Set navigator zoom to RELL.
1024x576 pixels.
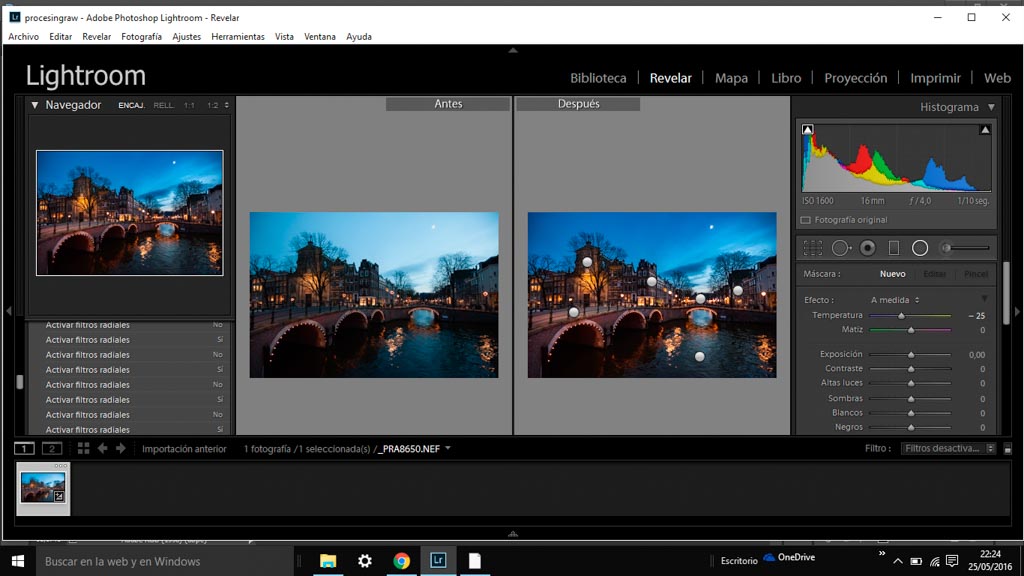click(163, 105)
